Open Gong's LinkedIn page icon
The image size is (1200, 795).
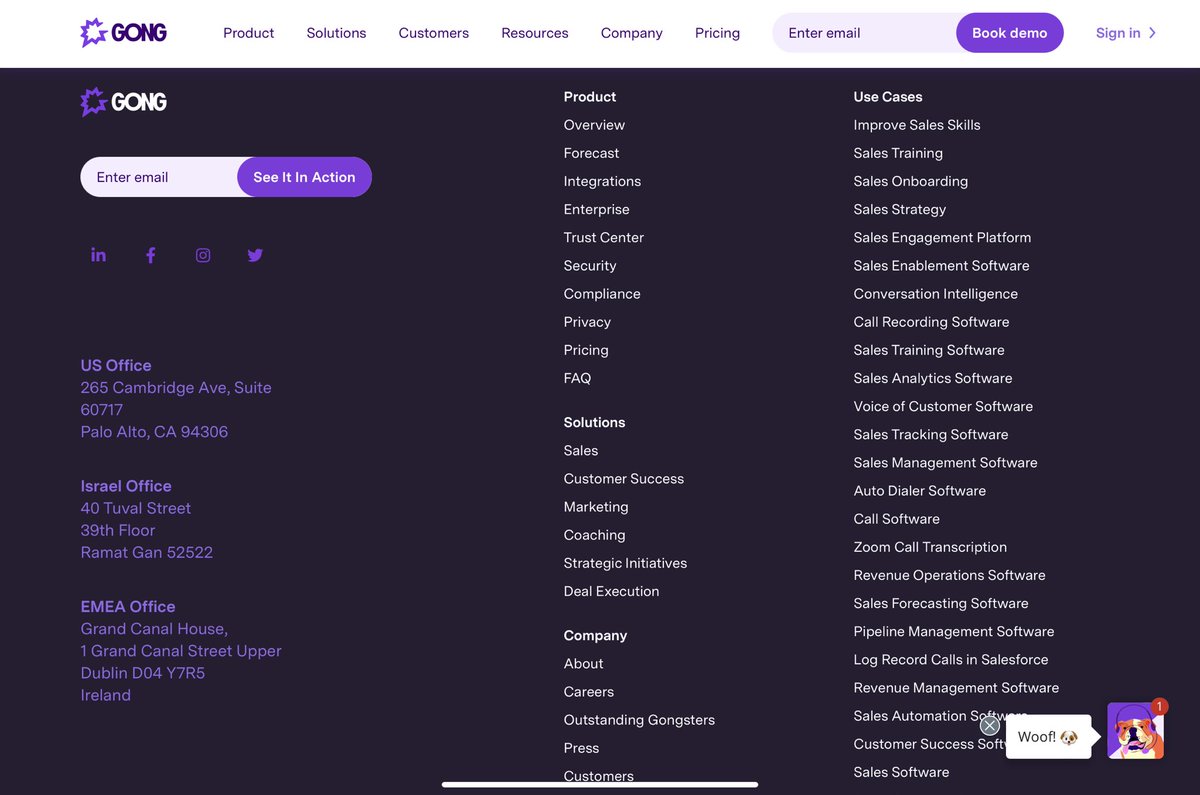tap(98, 255)
